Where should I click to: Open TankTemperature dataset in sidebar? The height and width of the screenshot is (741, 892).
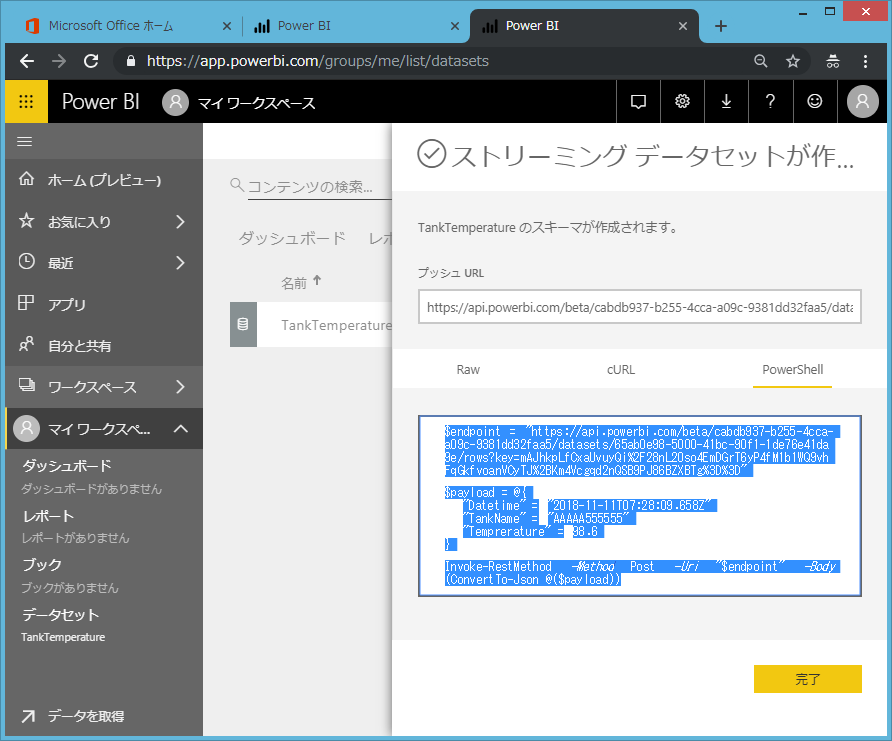tap(63, 637)
